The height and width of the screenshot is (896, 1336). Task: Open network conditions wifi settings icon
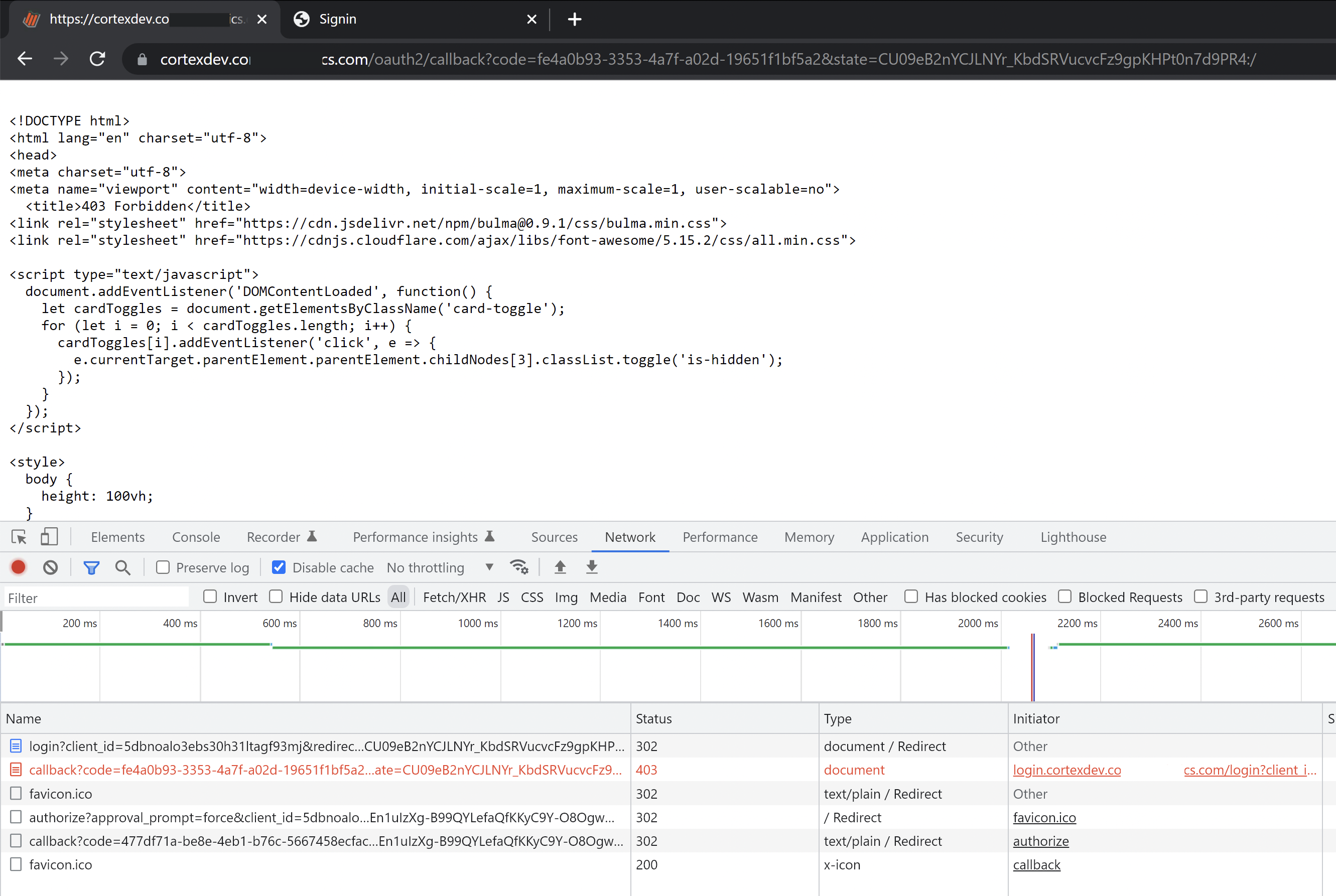tap(518, 567)
